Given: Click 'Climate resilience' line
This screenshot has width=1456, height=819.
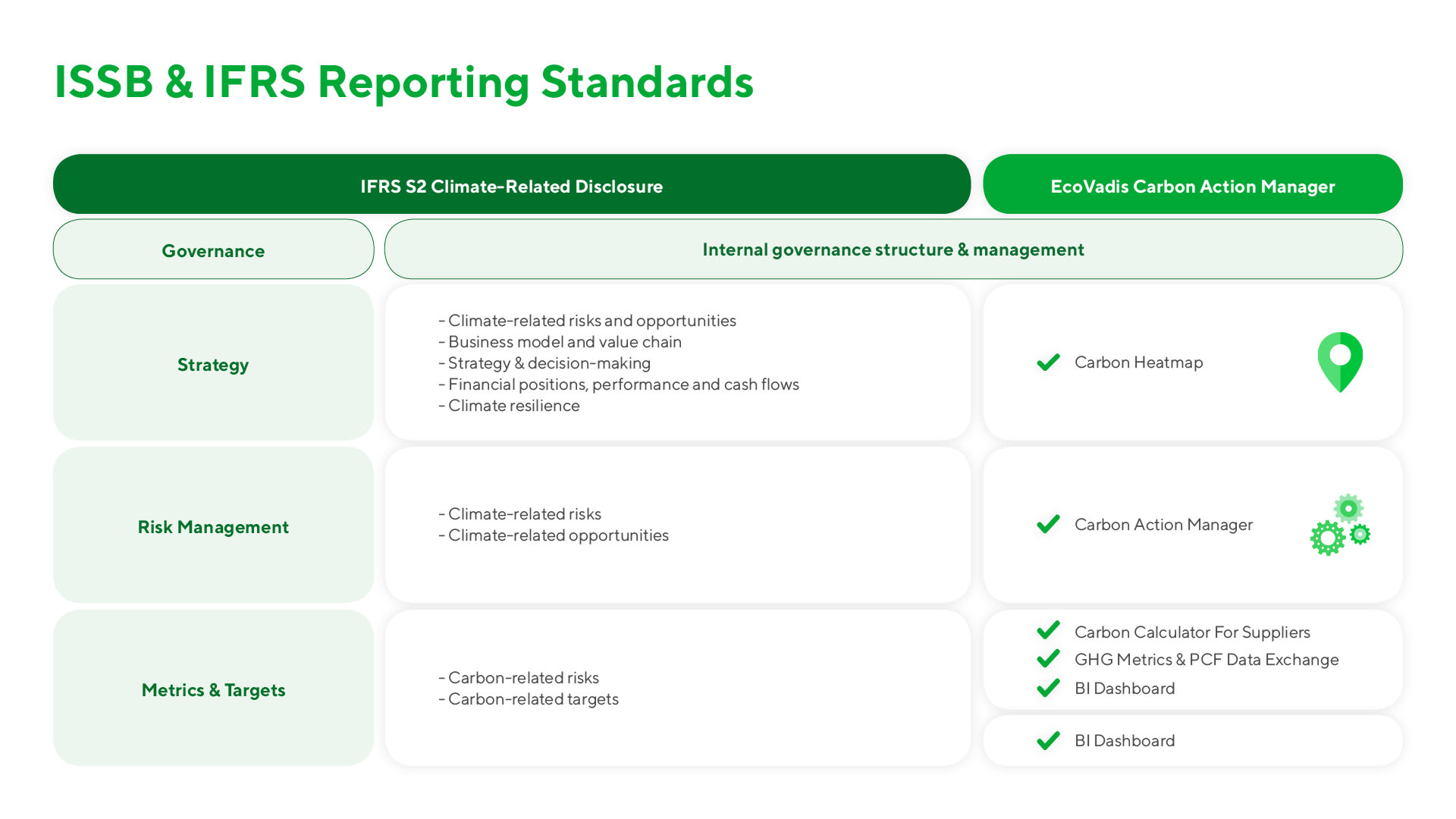Looking at the screenshot, I should click(509, 406).
